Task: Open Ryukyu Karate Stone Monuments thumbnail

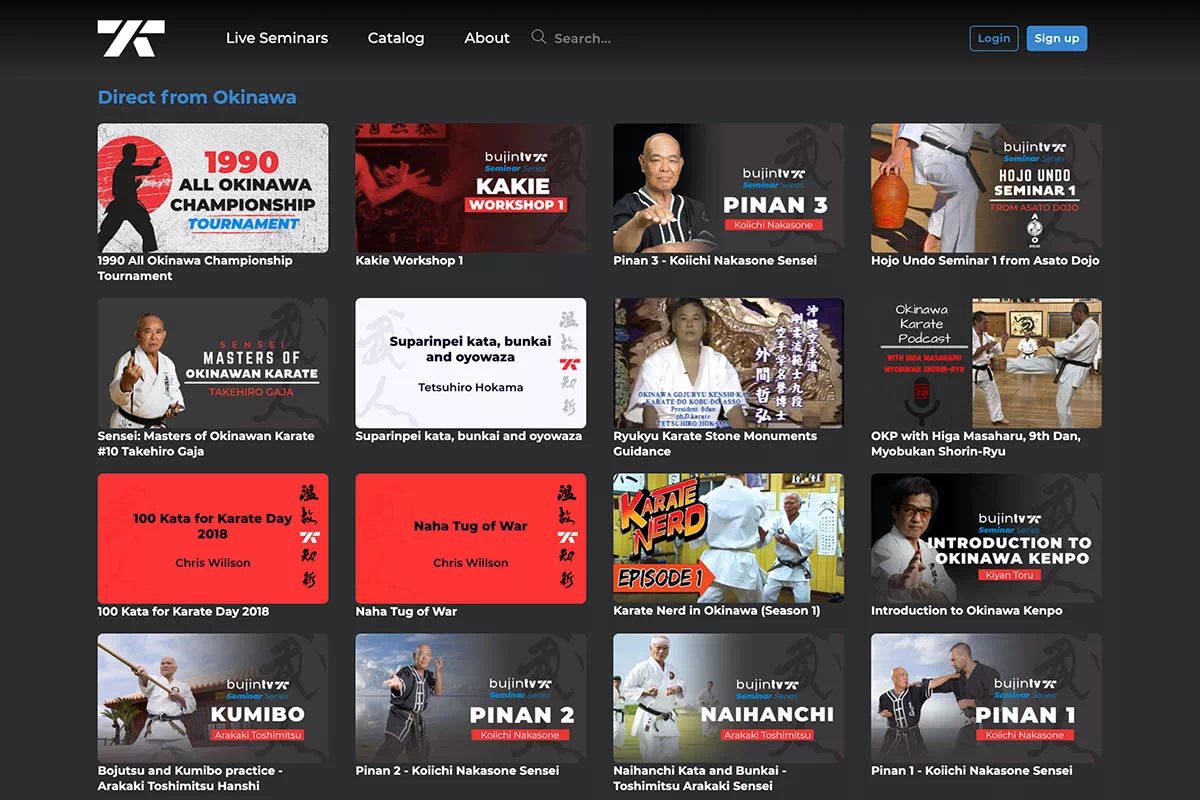Action: tap(728, 363)
